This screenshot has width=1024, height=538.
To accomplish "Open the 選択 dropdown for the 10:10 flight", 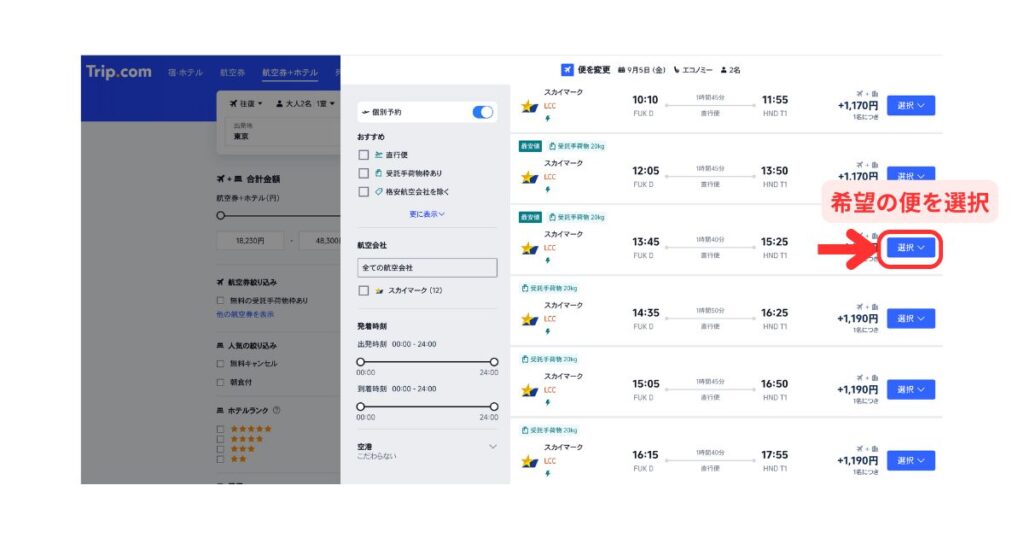I will [x=910, y=105].
